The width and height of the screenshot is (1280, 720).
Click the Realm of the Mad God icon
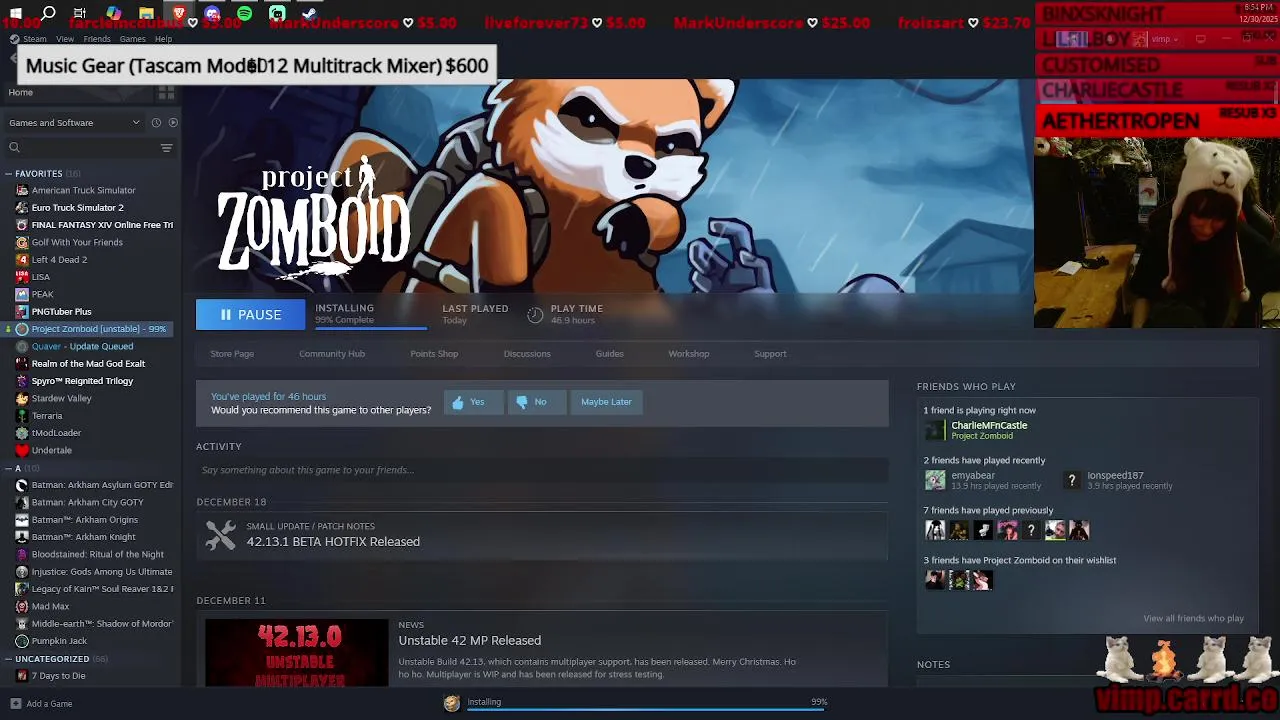(22, 364)
